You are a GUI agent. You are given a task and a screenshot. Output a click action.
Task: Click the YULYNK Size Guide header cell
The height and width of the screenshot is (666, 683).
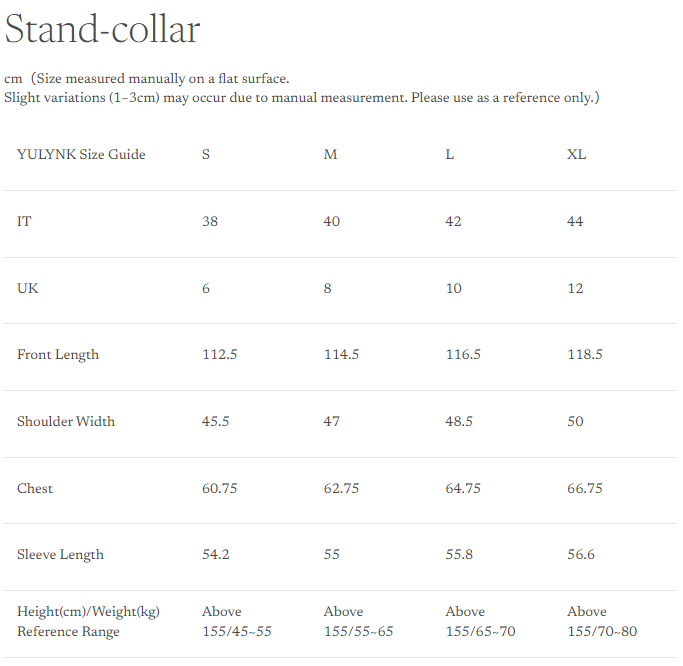(81, 154)
